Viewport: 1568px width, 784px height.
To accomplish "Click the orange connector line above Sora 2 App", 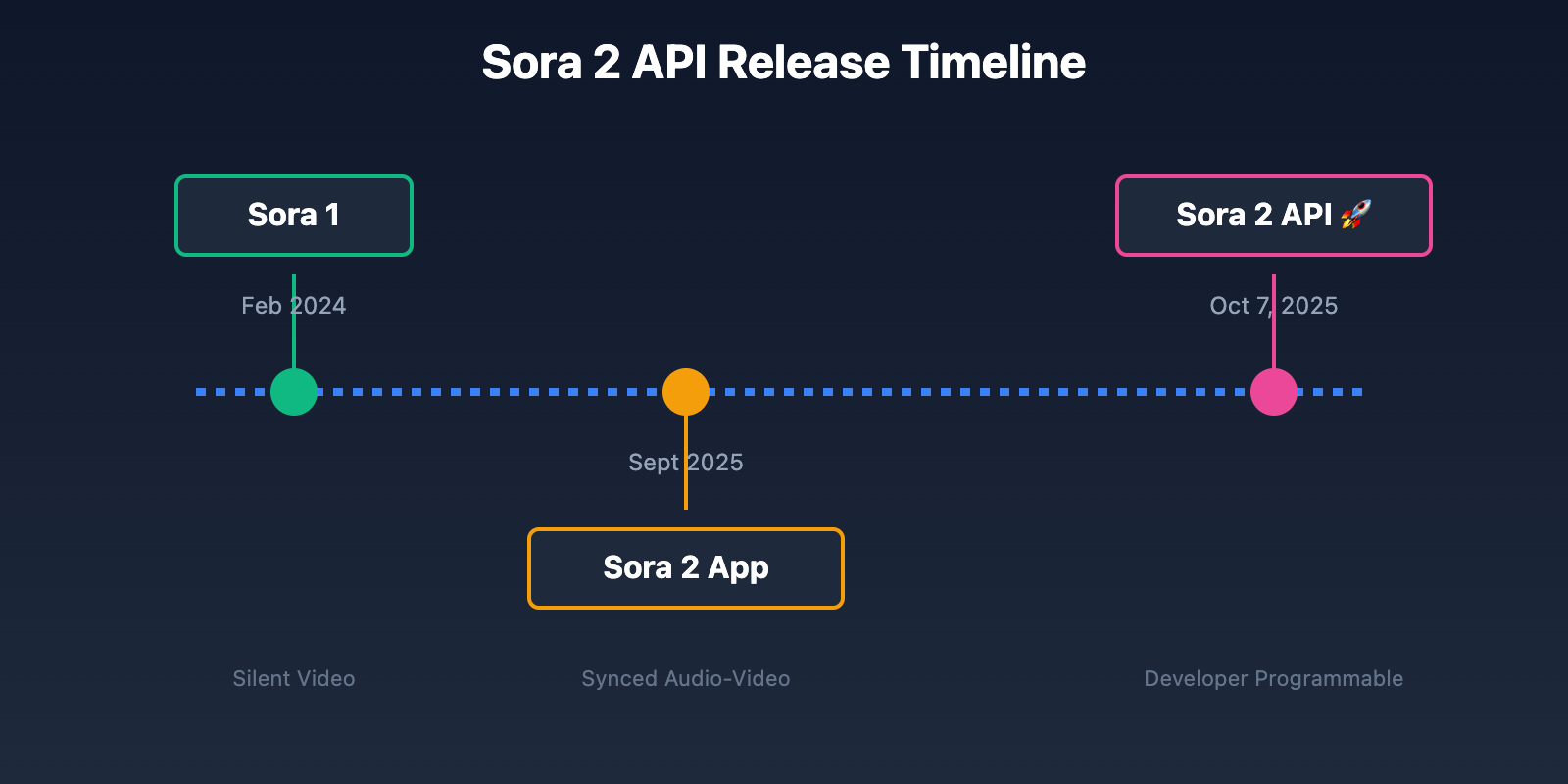I will click(x=686, y=490).
